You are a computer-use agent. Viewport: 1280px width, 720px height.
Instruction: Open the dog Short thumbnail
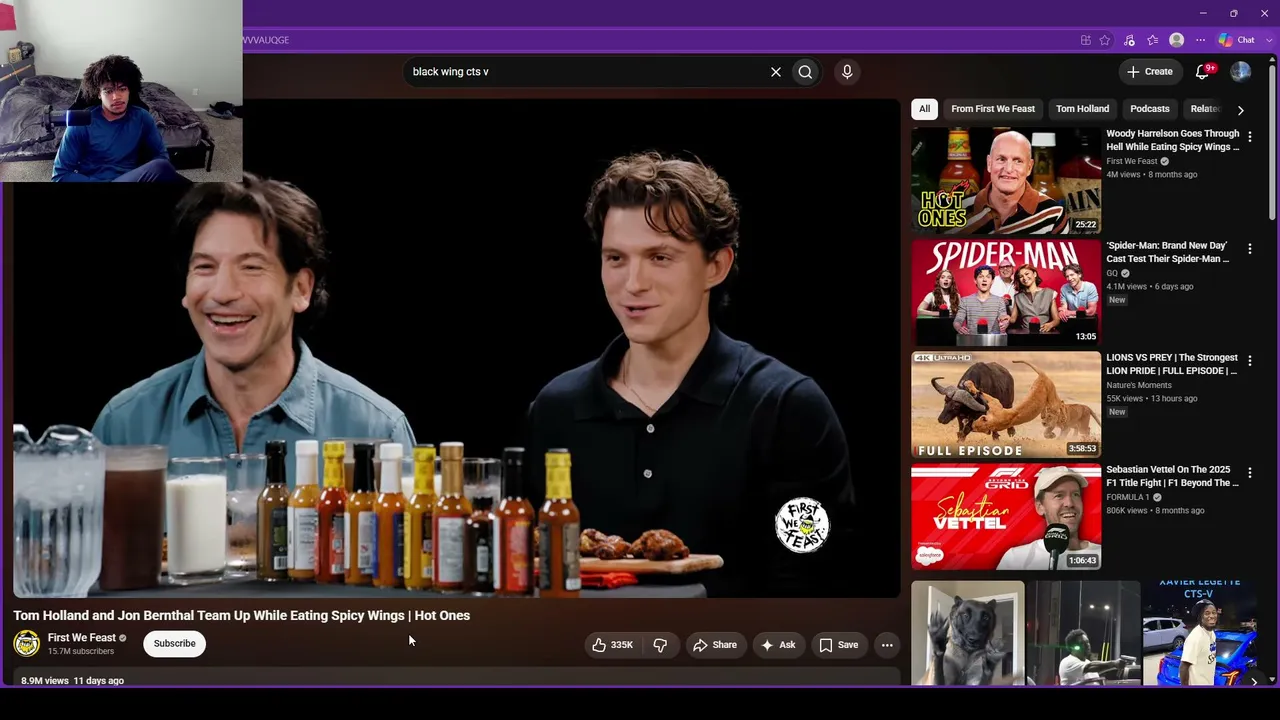pyautogui.click(x=968, y=633)
